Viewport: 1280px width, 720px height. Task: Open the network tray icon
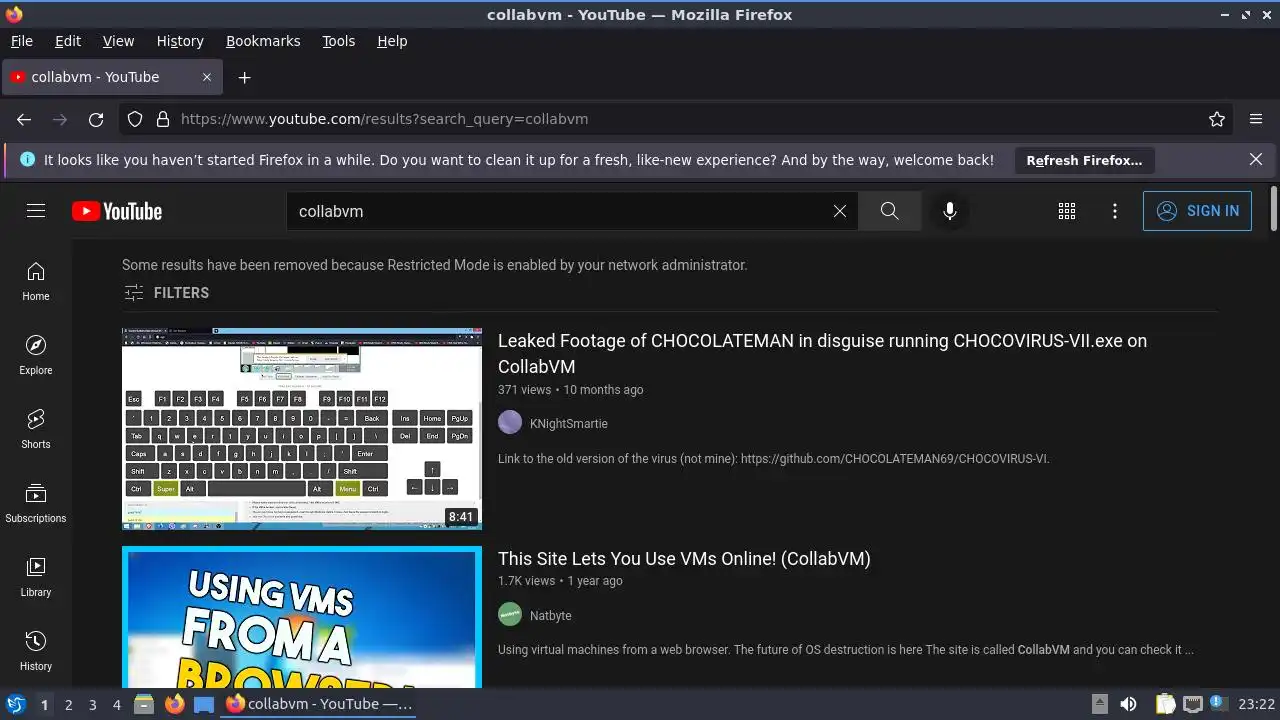[x=1192, y=704]
